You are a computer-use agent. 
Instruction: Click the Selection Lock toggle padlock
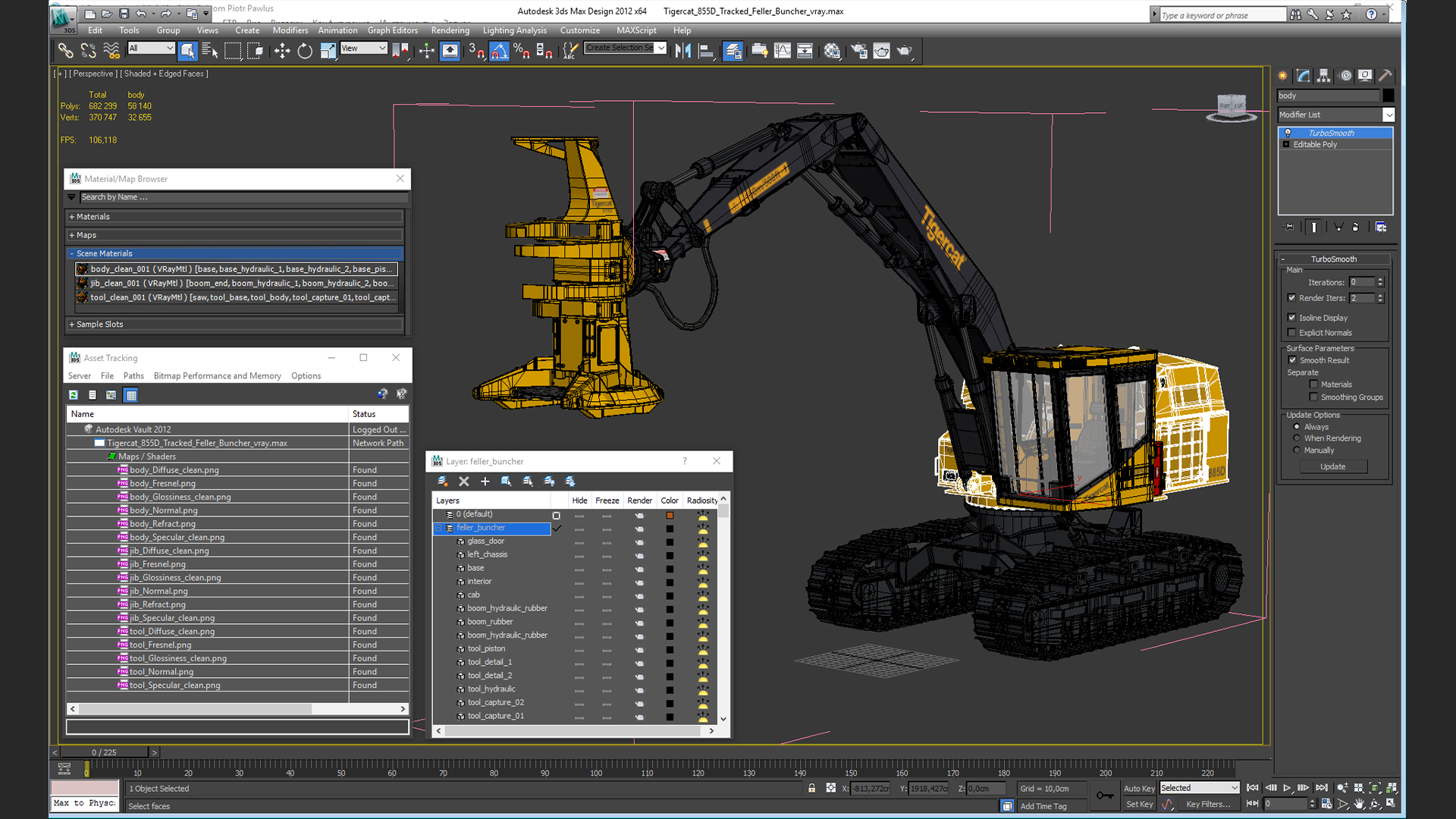pos(811,788)
